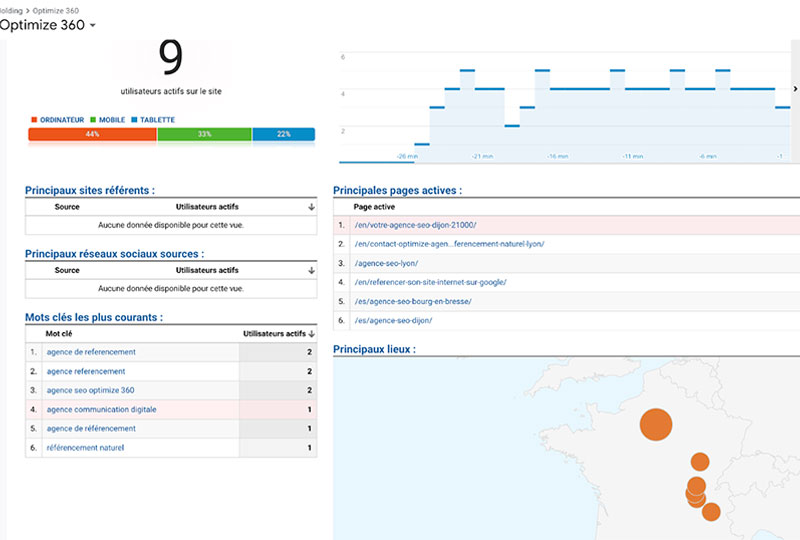Open the keyword 'référencement naturel'
The width and height of the screenshot is (800, 540).
pos(85,447)
